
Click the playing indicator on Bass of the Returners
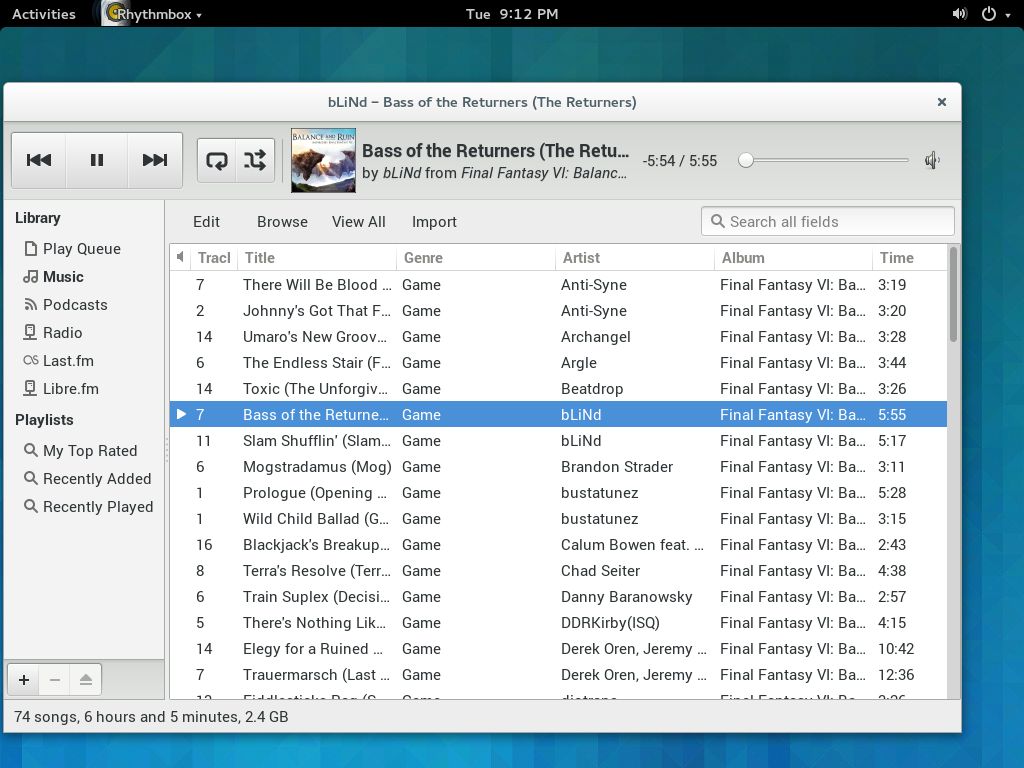coord(181,414)
